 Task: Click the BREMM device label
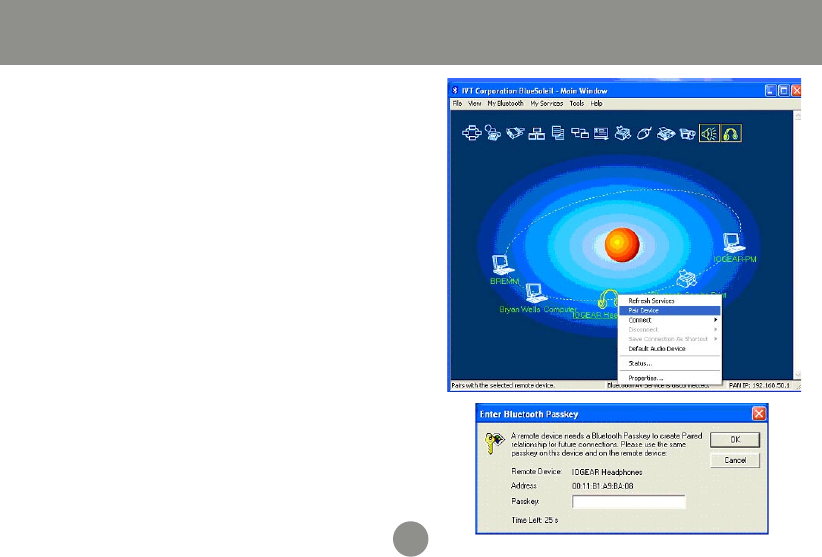[x=504, y=281]
